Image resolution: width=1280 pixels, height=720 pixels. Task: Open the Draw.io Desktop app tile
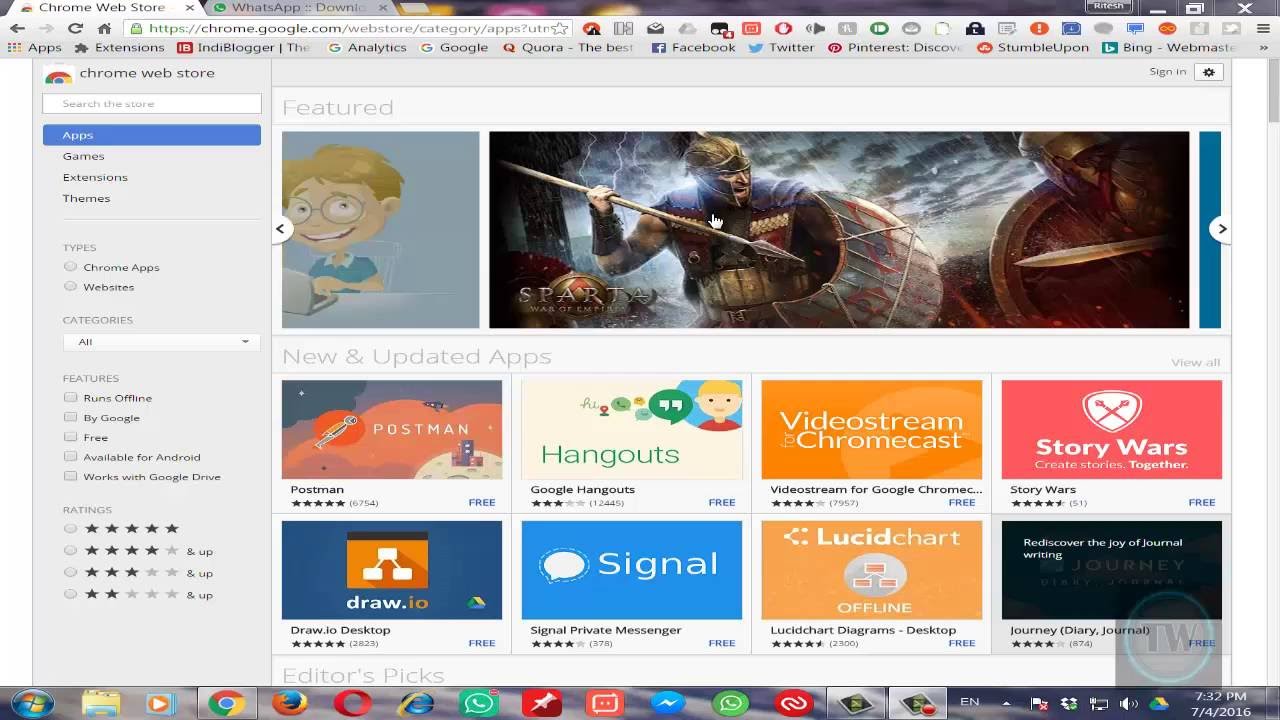click(x=392, y=585)
